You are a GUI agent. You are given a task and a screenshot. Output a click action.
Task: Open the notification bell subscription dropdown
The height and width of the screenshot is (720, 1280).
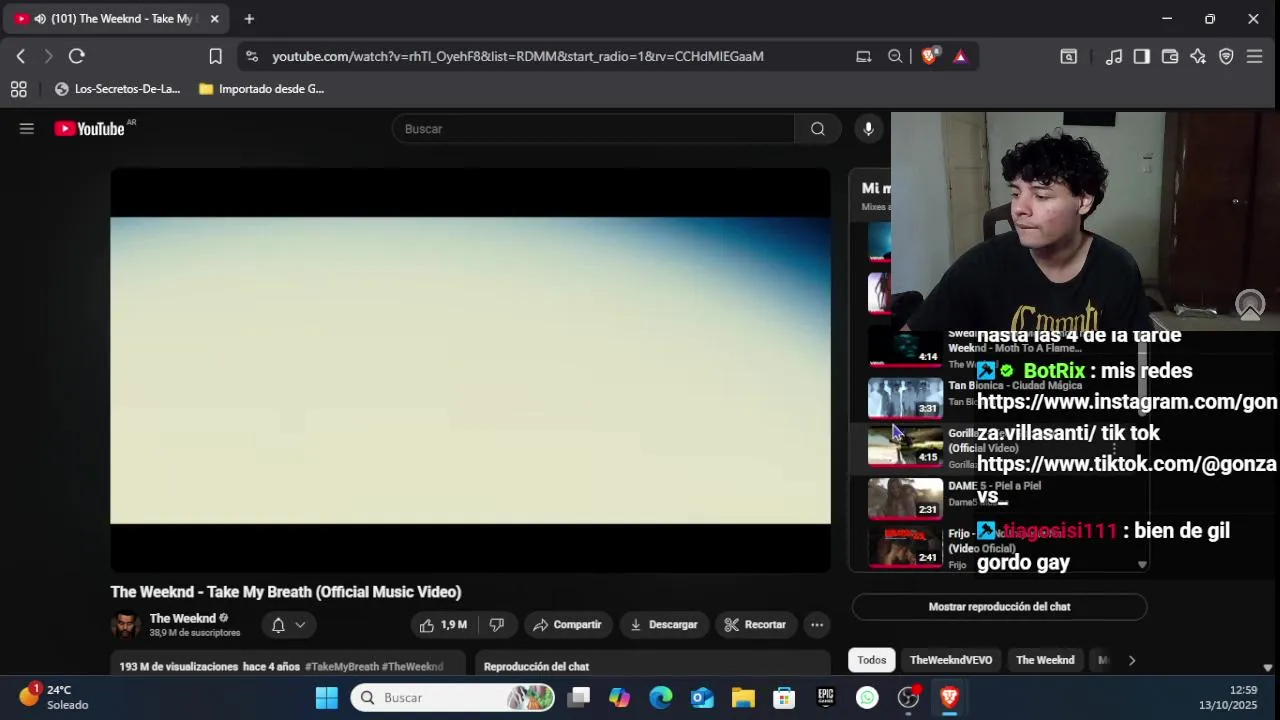coord(288,625)
